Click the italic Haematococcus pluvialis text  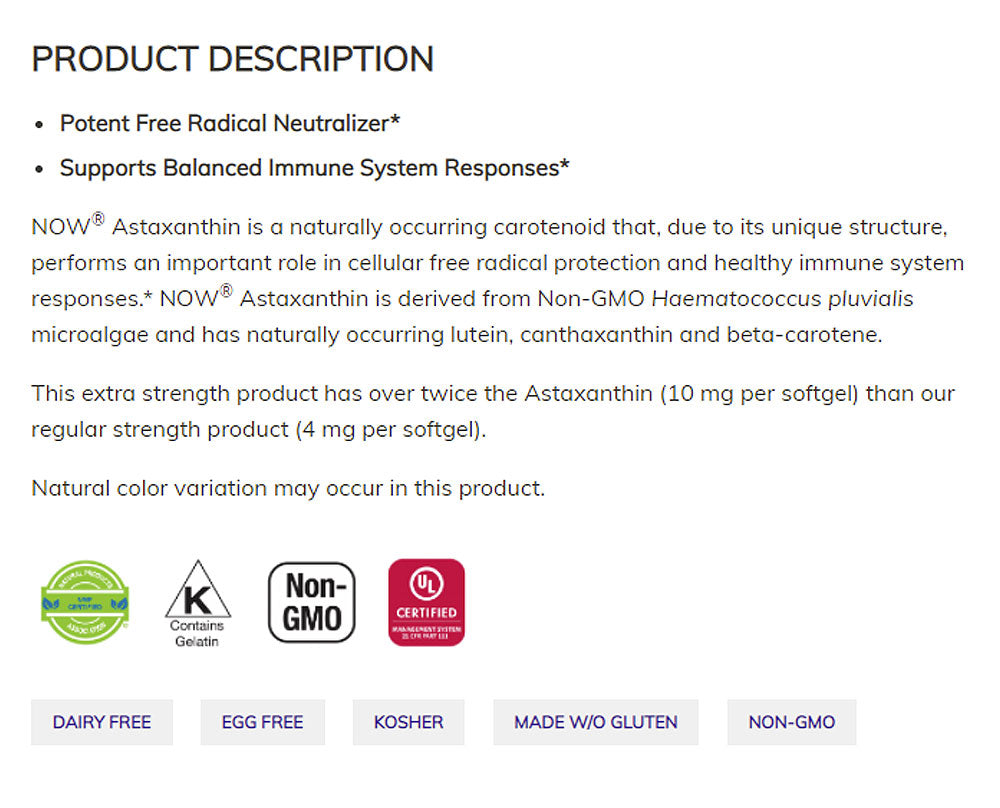tap(783, 299)
